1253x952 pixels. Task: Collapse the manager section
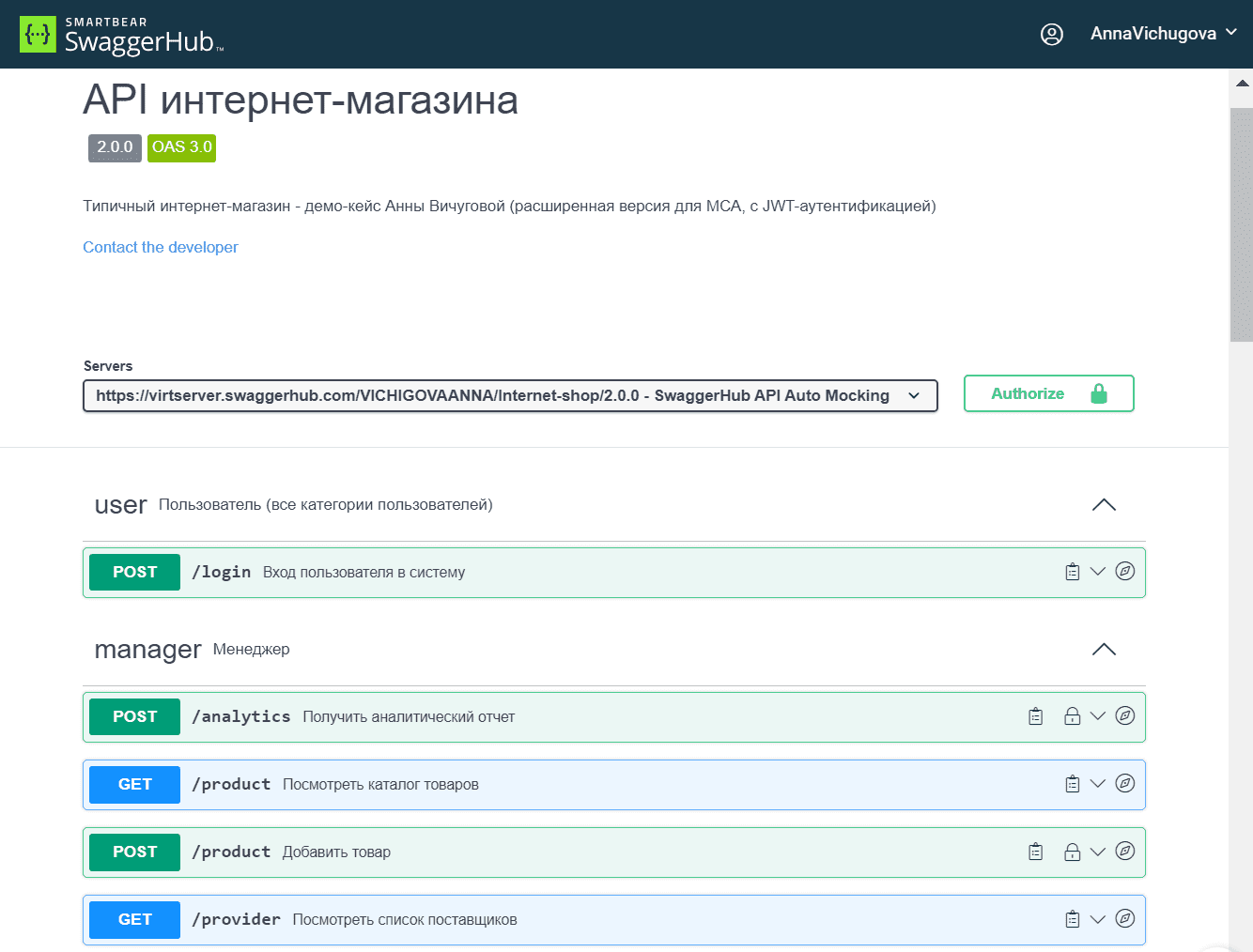(x=1104, y=650)
